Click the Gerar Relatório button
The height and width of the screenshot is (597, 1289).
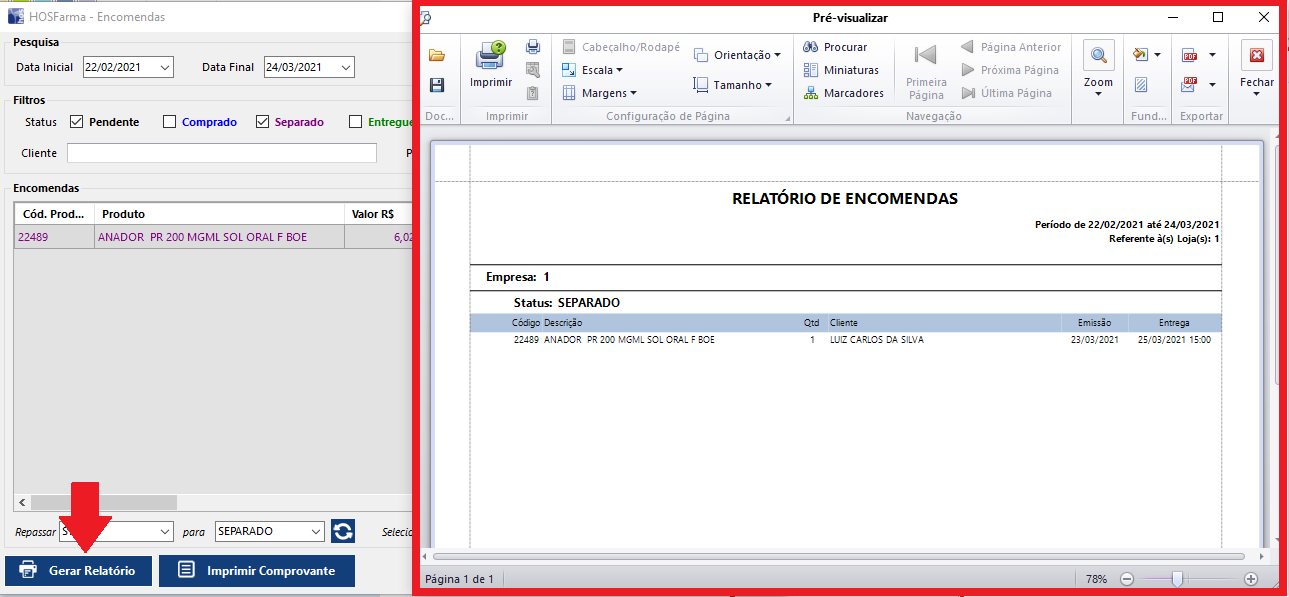(x=78, y=571)
